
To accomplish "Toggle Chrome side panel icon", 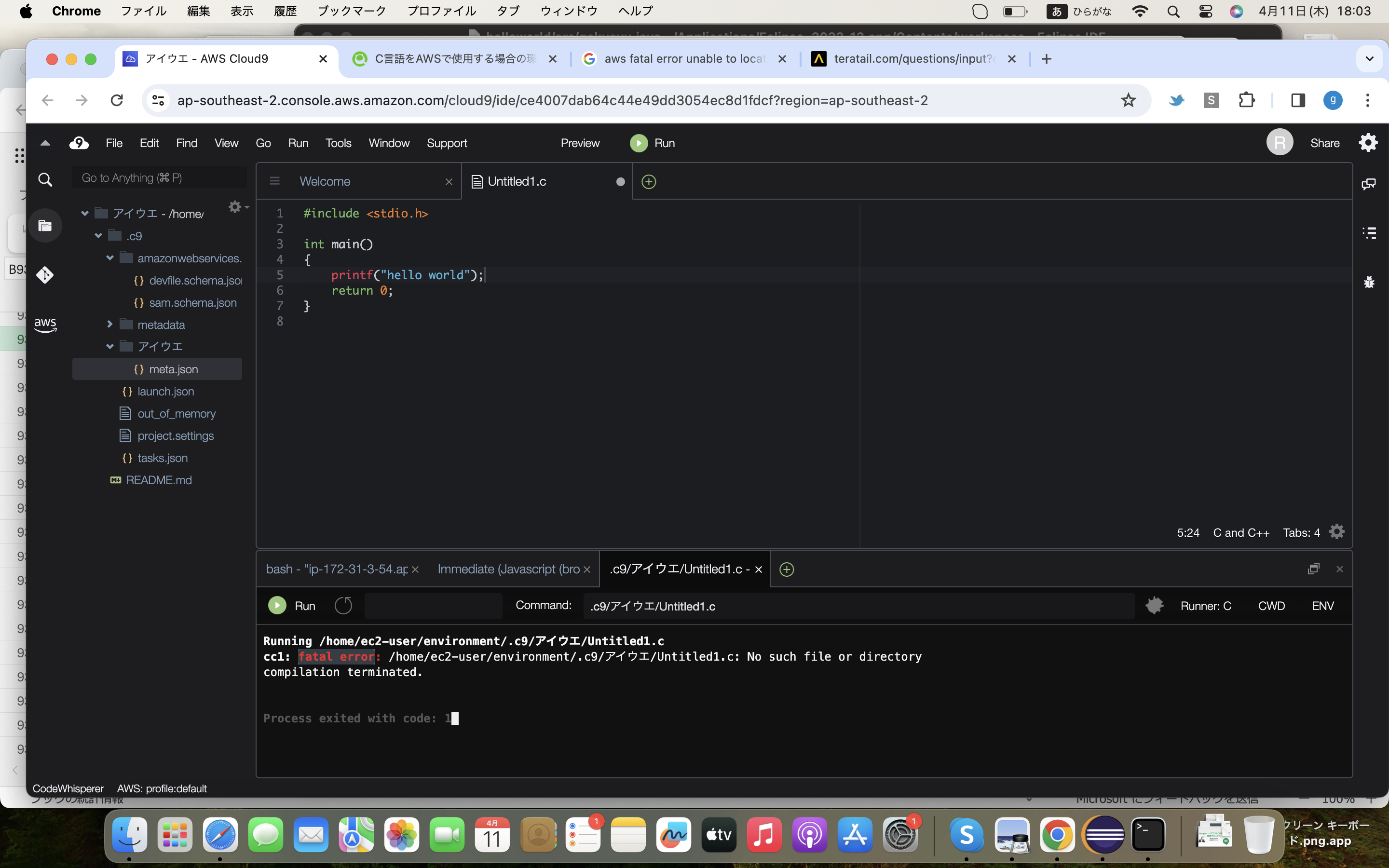I will tap(1298, 100).
